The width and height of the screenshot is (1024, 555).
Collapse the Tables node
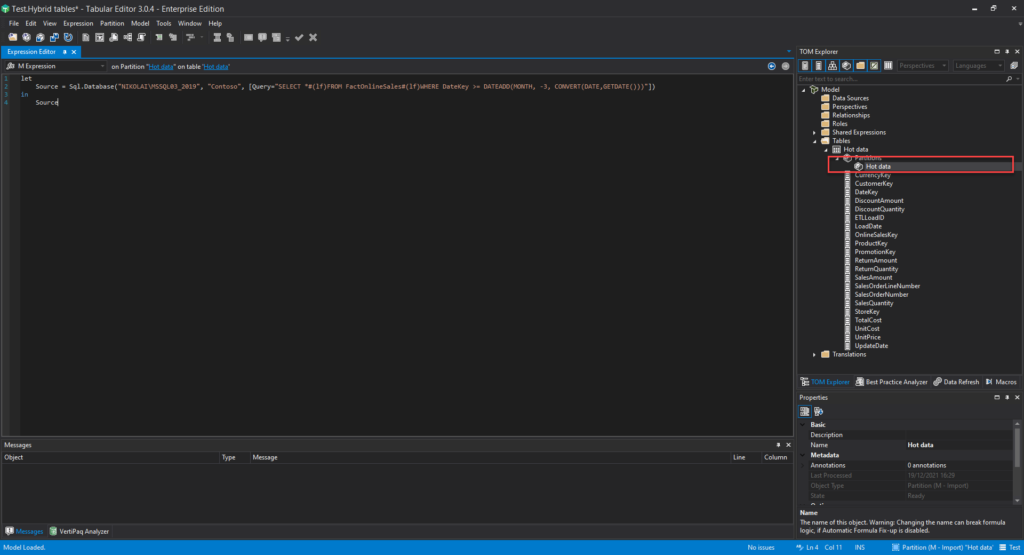tap(814, 141)
